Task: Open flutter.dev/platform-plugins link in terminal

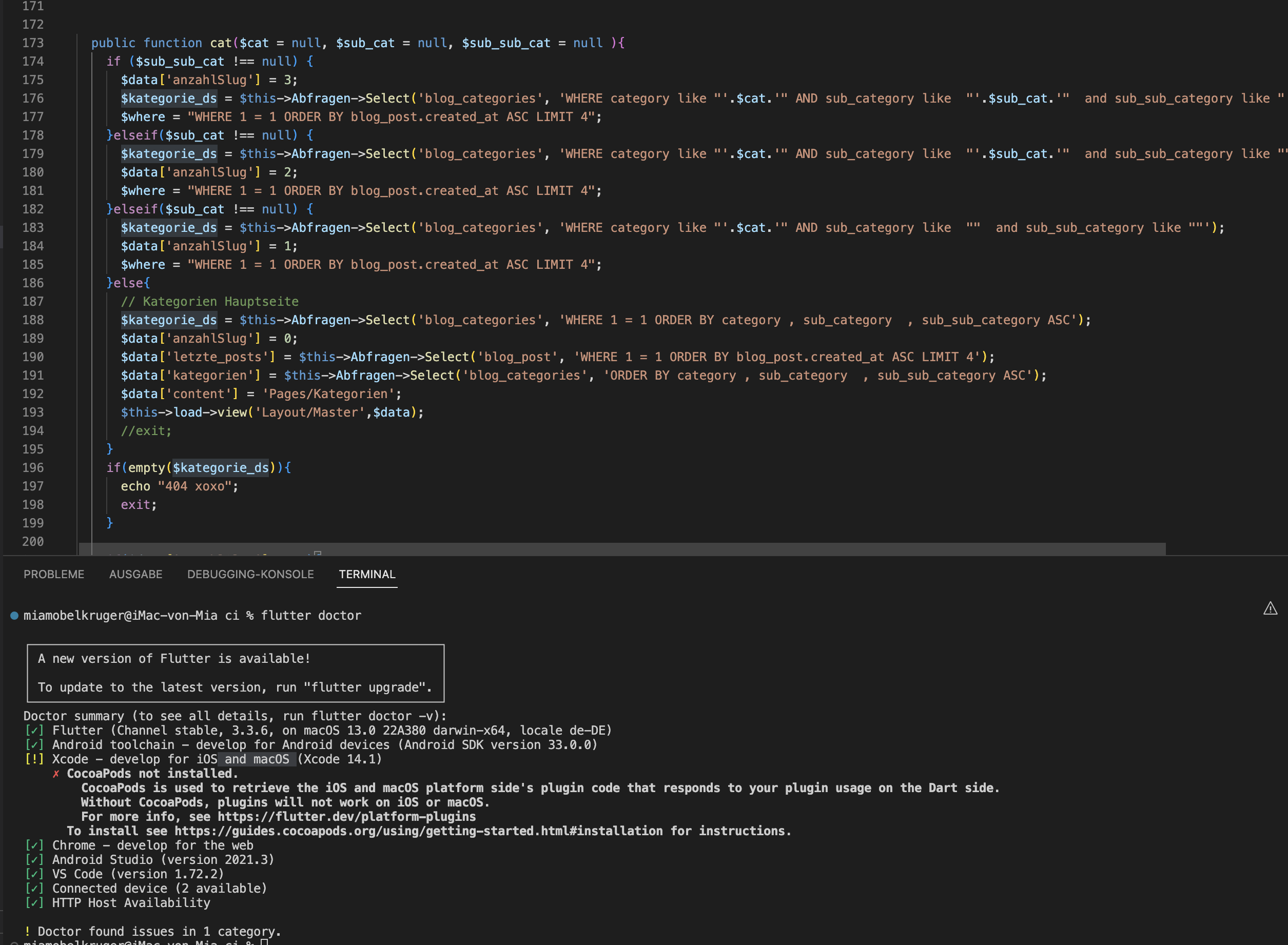Action: [347, 817]
